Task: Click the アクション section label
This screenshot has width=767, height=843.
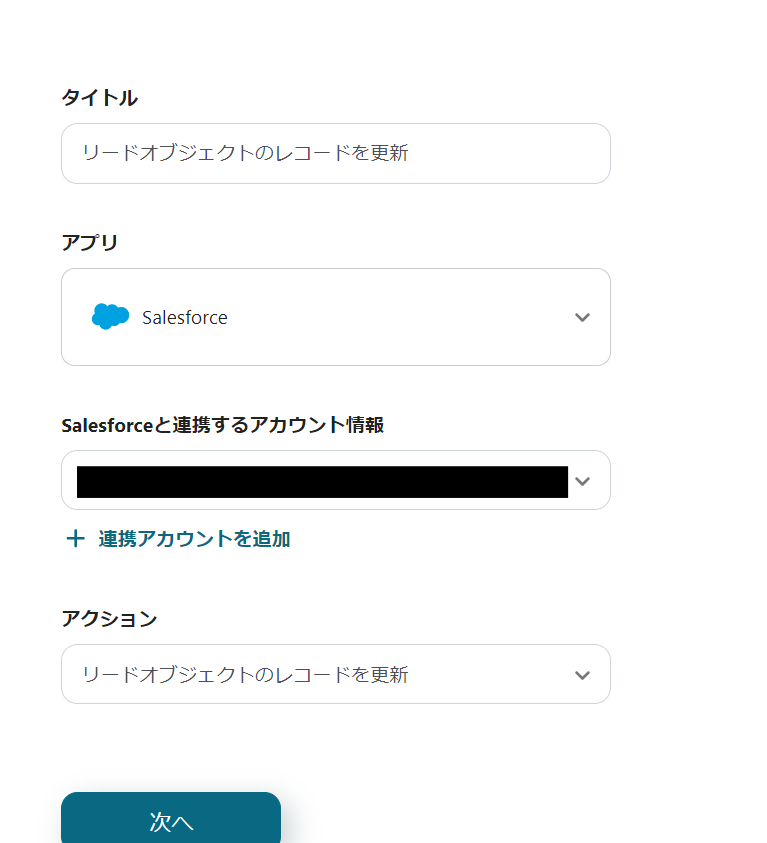Action: pos(110,619)
